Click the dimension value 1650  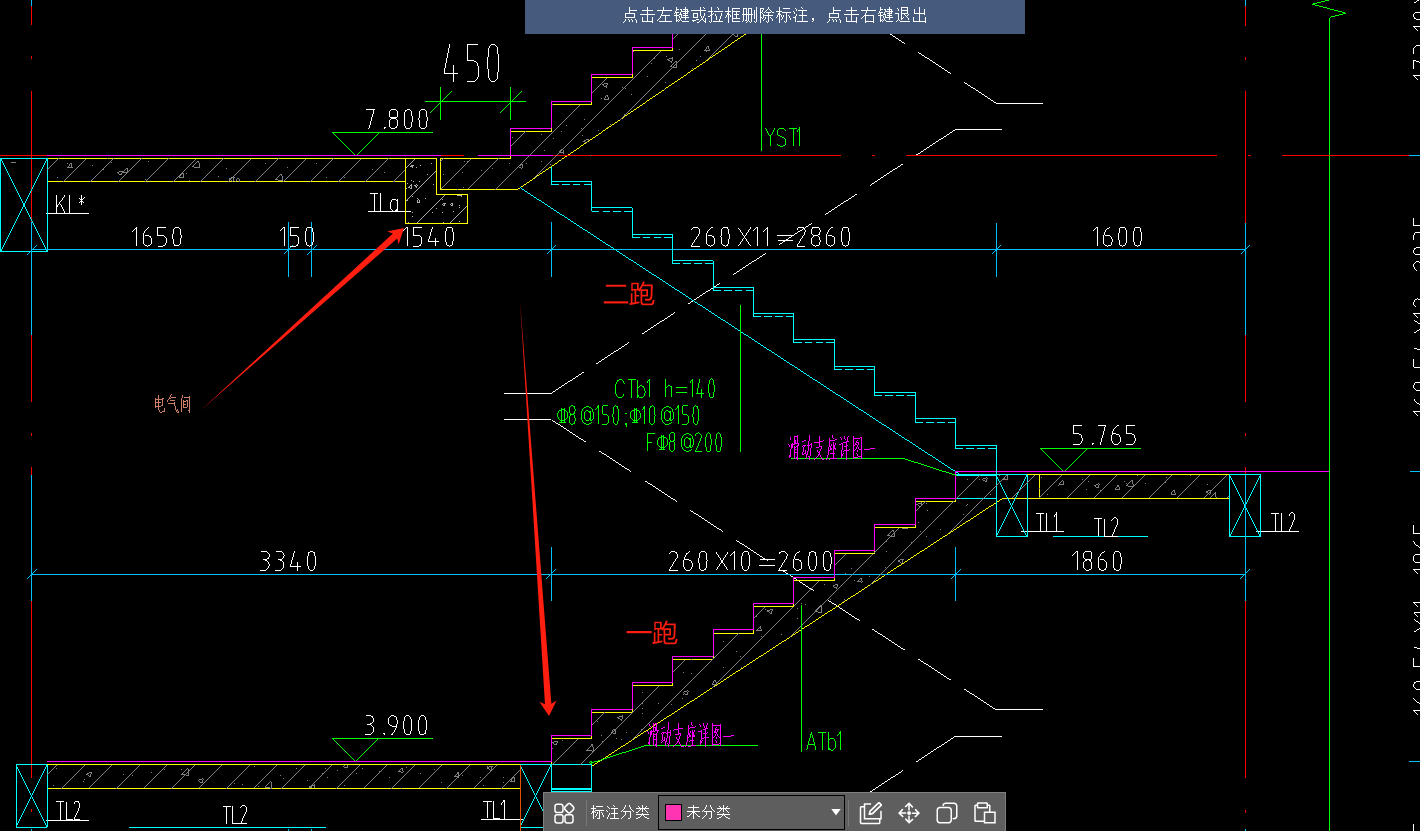pos(157,237)
